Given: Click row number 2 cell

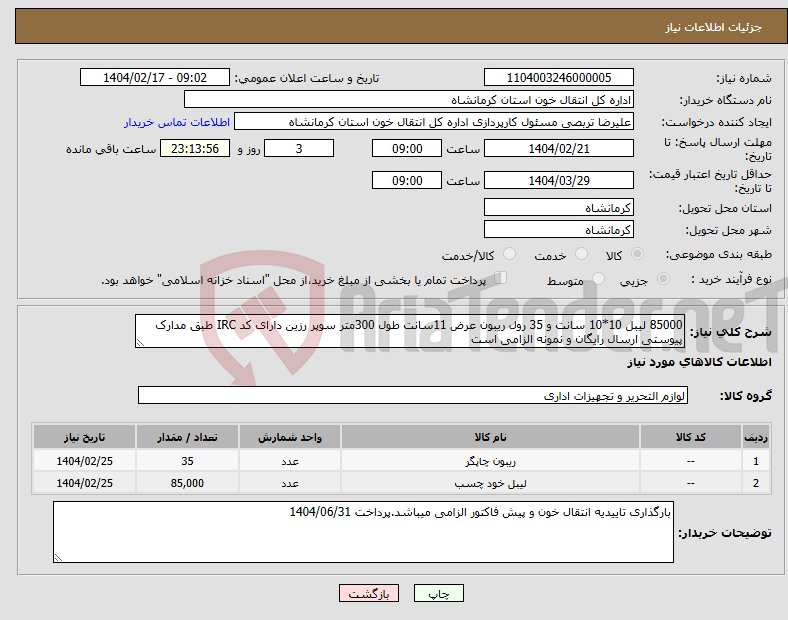Looking at the screenshot, I should (755, 483).
